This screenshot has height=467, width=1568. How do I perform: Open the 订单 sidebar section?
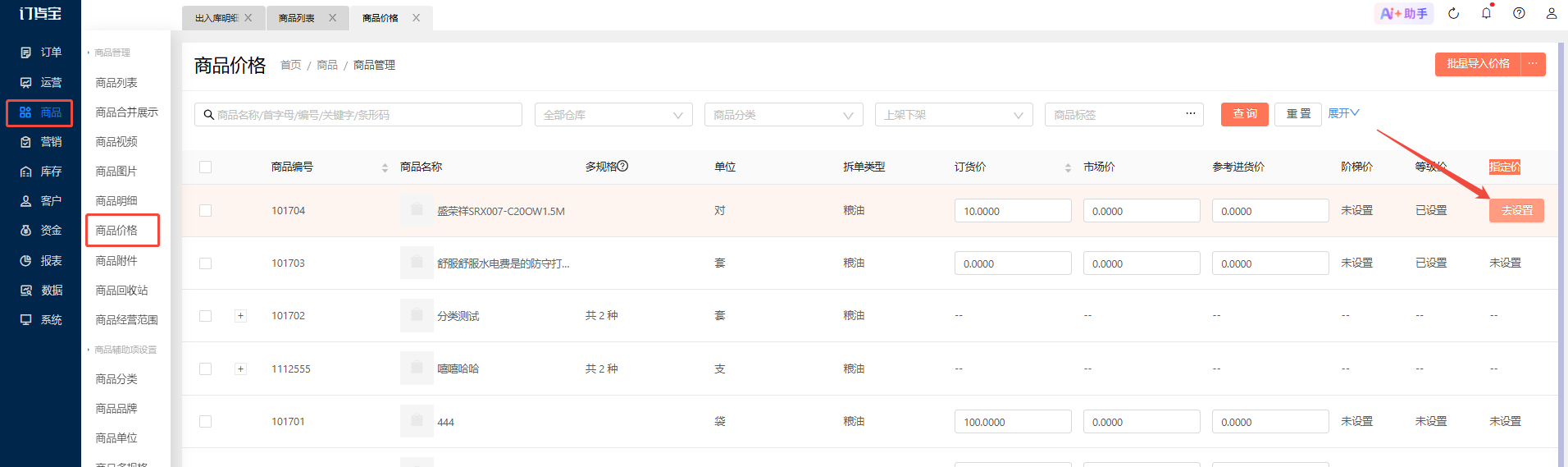pyautogui.click(x=40, y=53)
